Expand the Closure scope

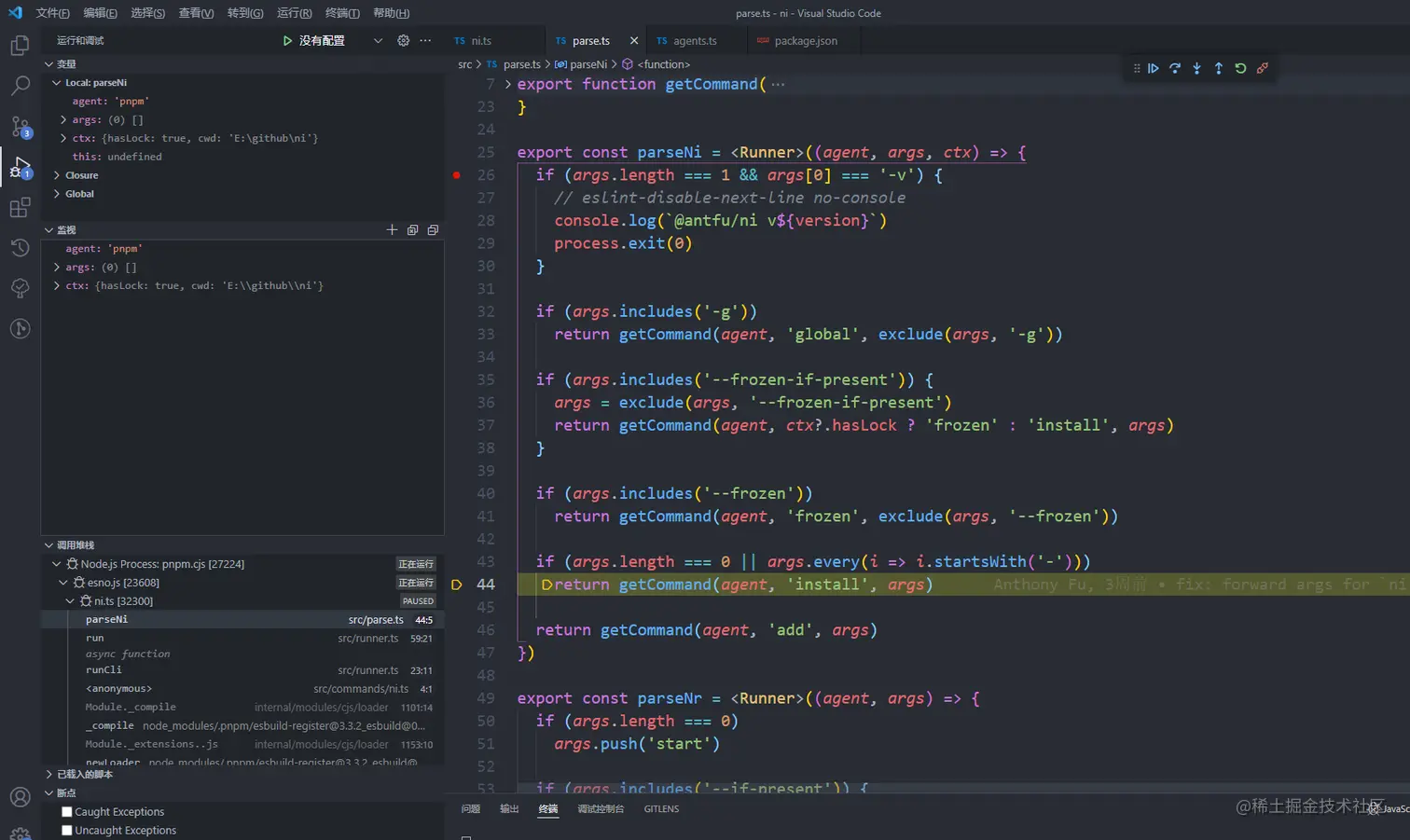click(56, 175)
